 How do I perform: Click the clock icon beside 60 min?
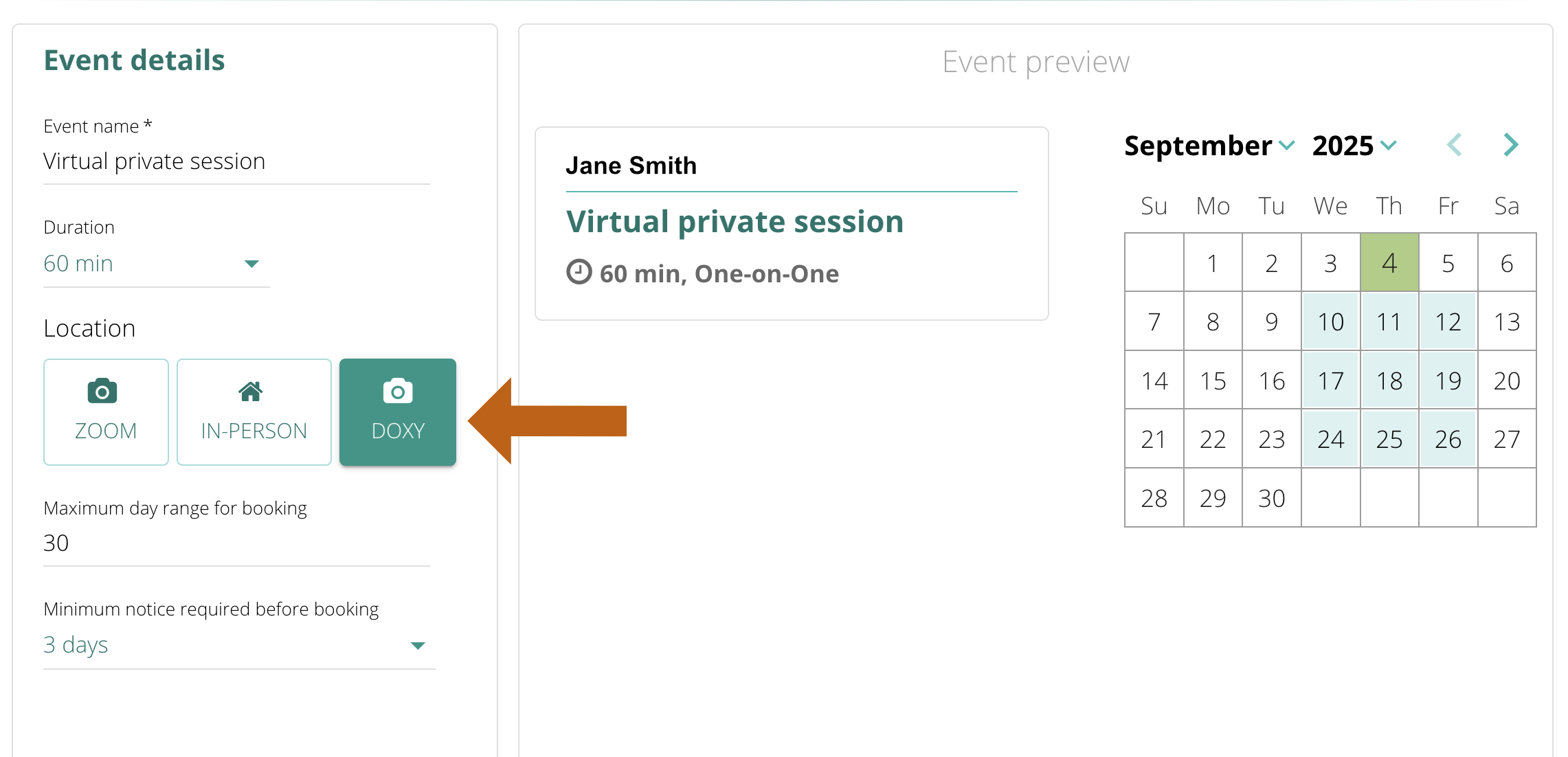coord(579,272)
